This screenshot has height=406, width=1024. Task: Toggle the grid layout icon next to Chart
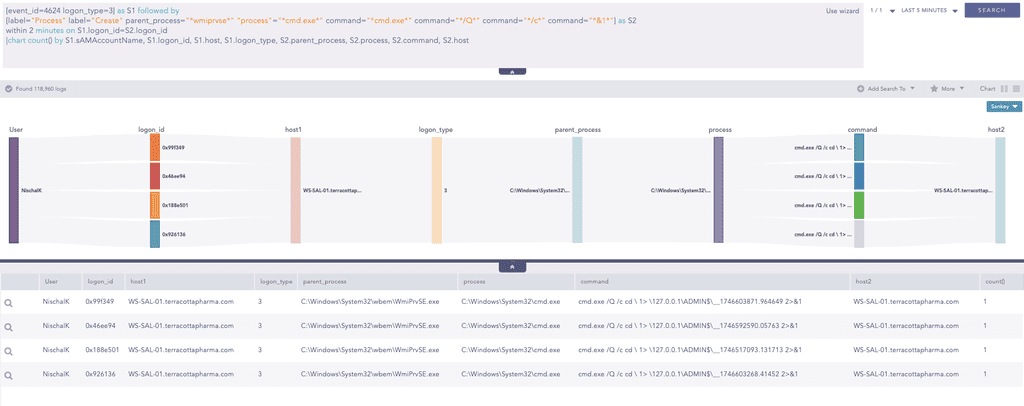coord(1014,88)
